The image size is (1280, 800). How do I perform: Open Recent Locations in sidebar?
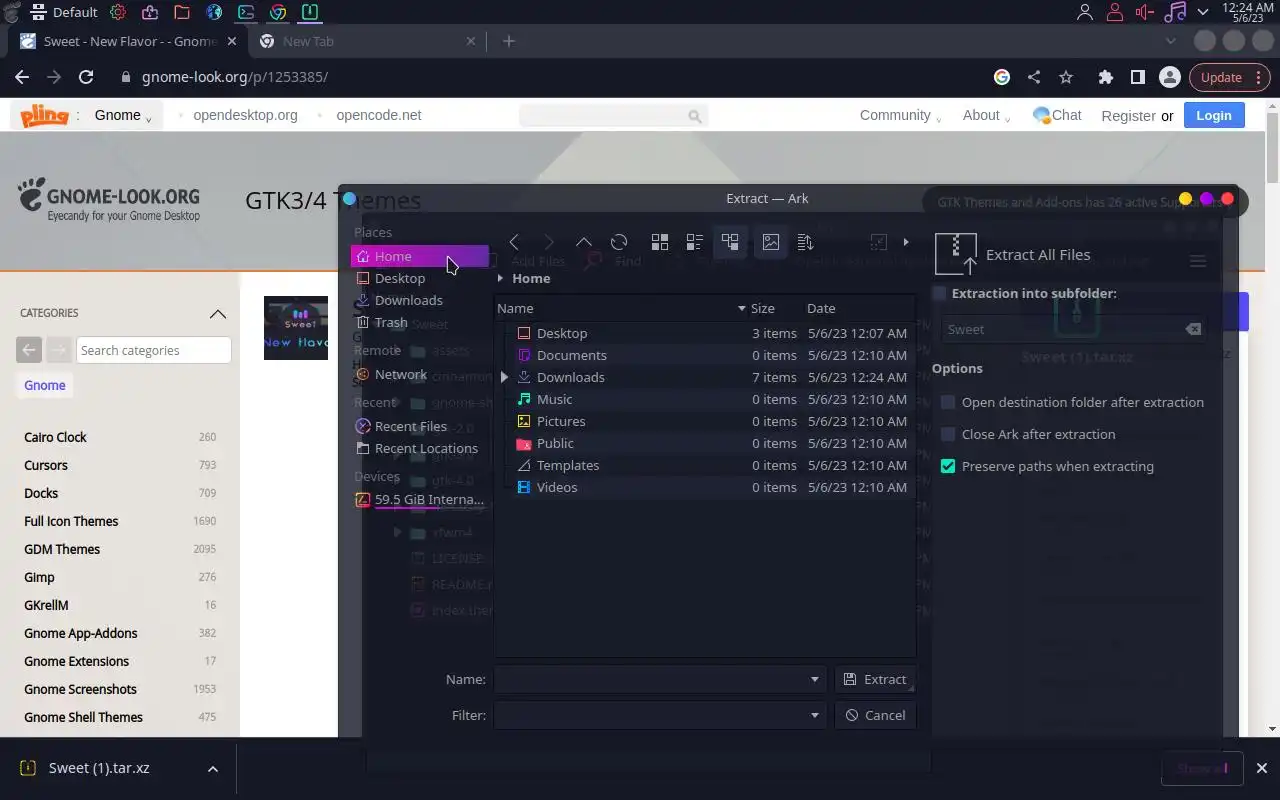[x=420, y=448]
